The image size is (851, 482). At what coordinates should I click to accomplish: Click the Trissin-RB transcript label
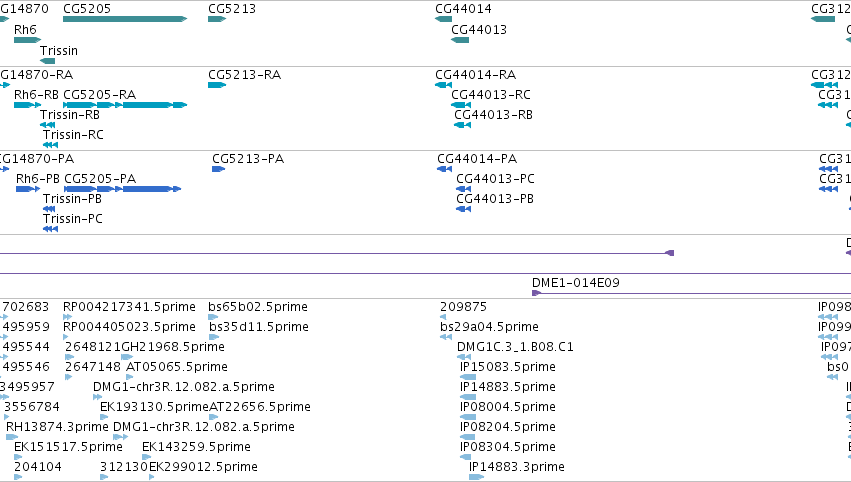point(70,115)
